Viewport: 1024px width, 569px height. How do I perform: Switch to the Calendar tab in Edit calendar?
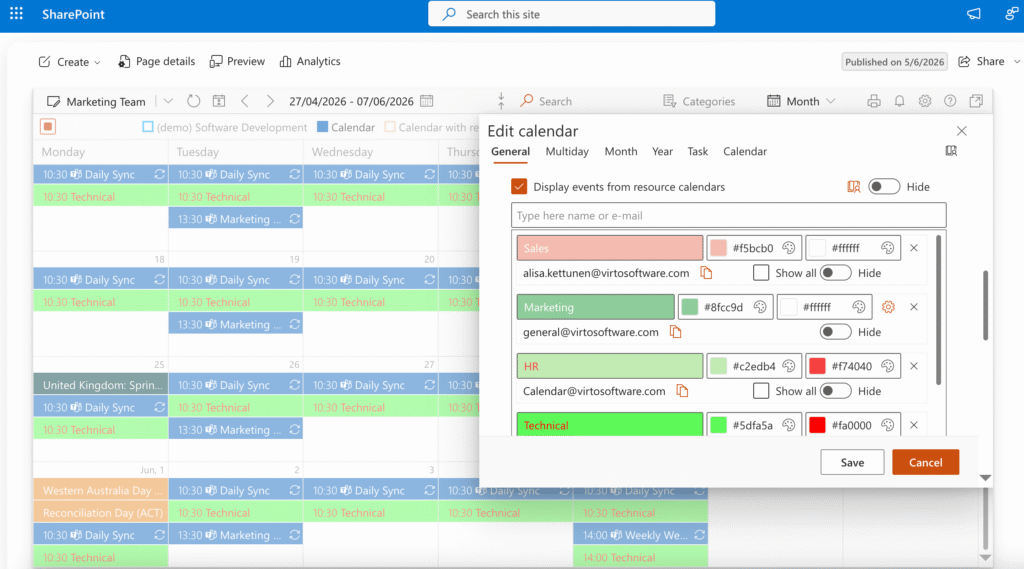point(744,152)
